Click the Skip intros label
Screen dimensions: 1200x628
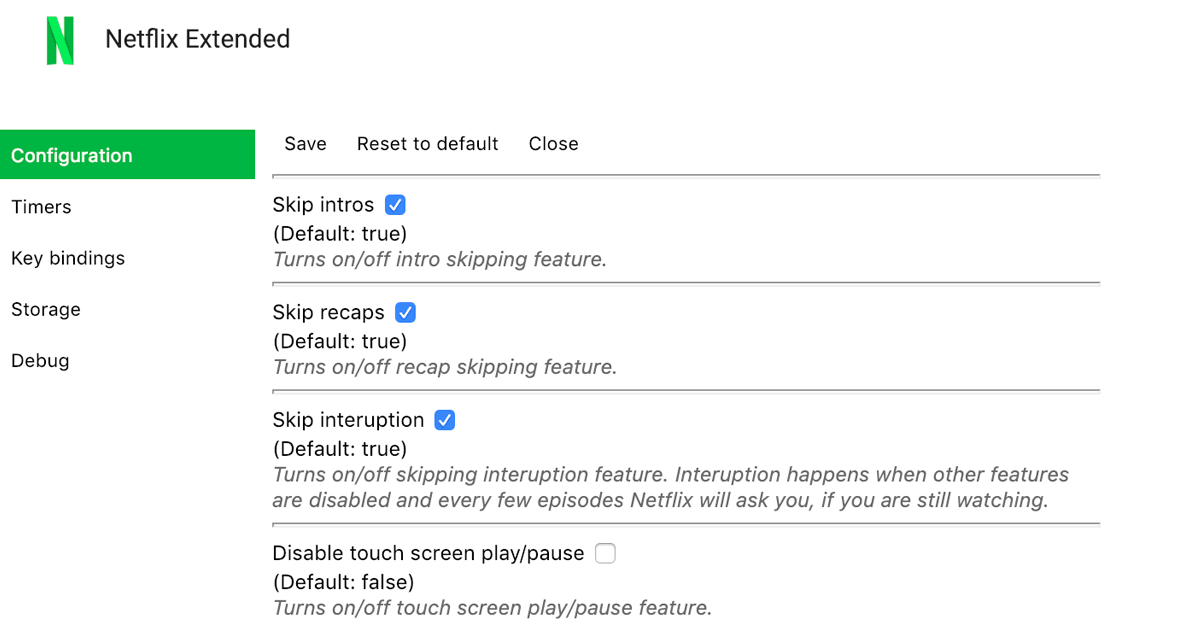(x=324, y=204)
